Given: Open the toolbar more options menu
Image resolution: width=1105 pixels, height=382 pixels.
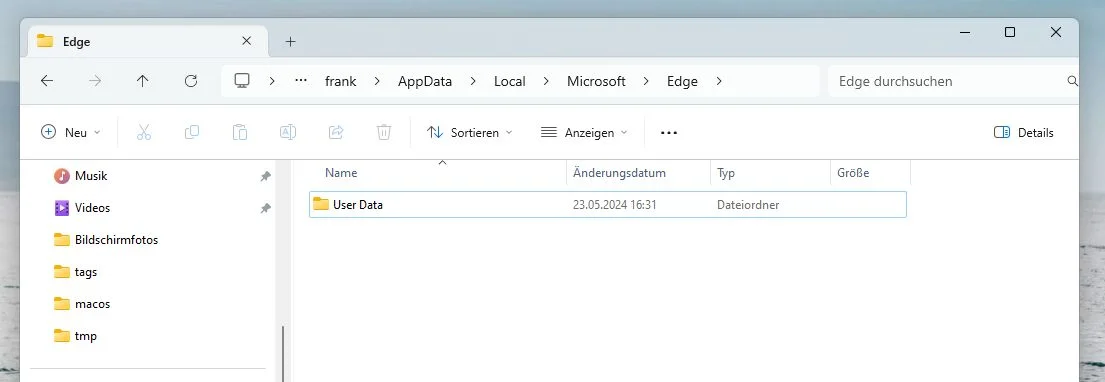Looking at the screenshot, I should [669, 133].
